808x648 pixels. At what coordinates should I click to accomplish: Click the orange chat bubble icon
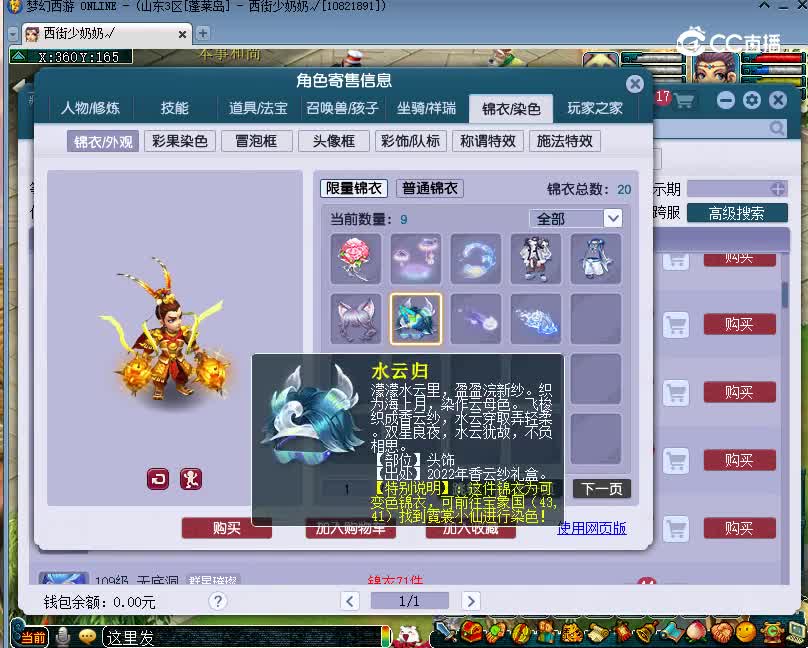click(88, 638)
